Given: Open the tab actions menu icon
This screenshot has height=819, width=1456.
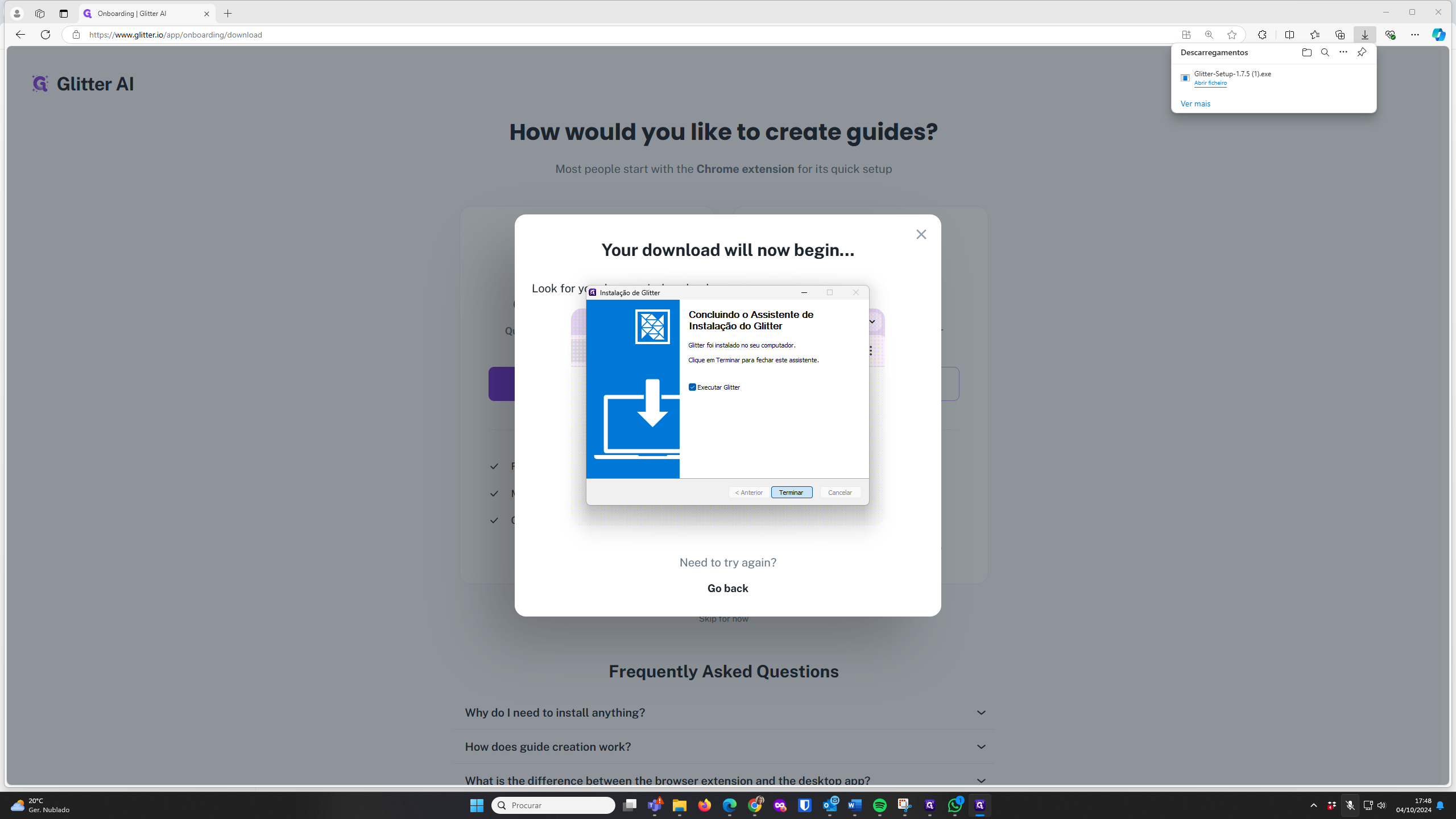Looking at the screenshot, I should coord(64,14).
